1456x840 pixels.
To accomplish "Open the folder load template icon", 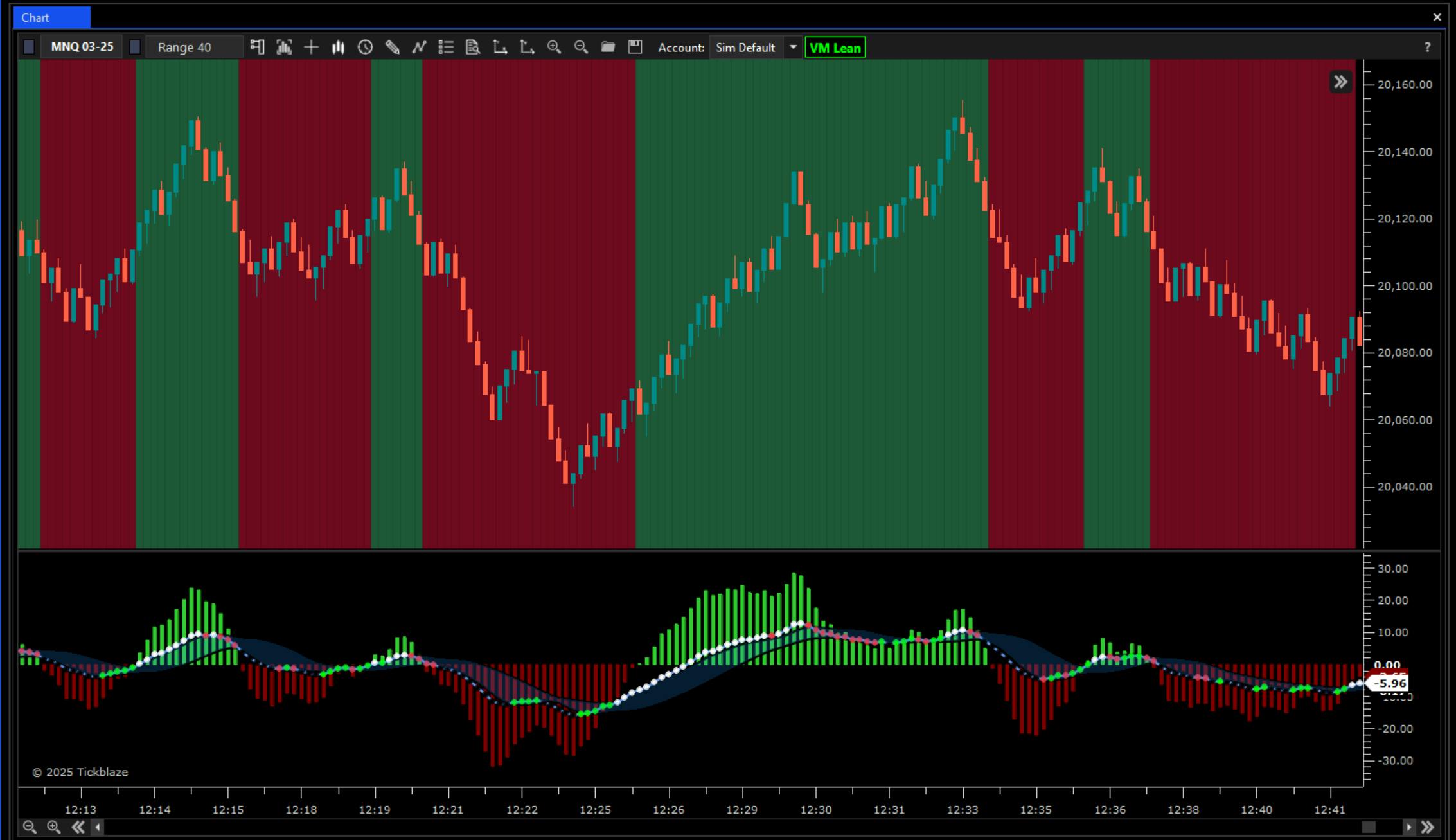I will [x=608, y=47].
